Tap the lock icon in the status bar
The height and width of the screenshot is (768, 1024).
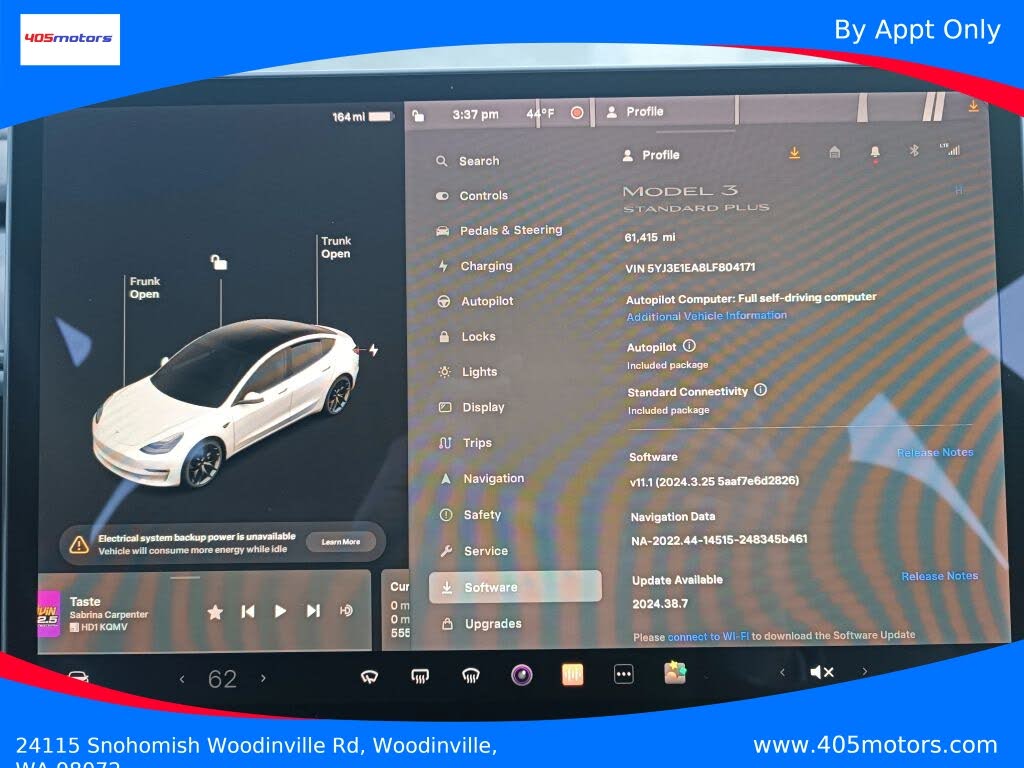tap(419, 116)
